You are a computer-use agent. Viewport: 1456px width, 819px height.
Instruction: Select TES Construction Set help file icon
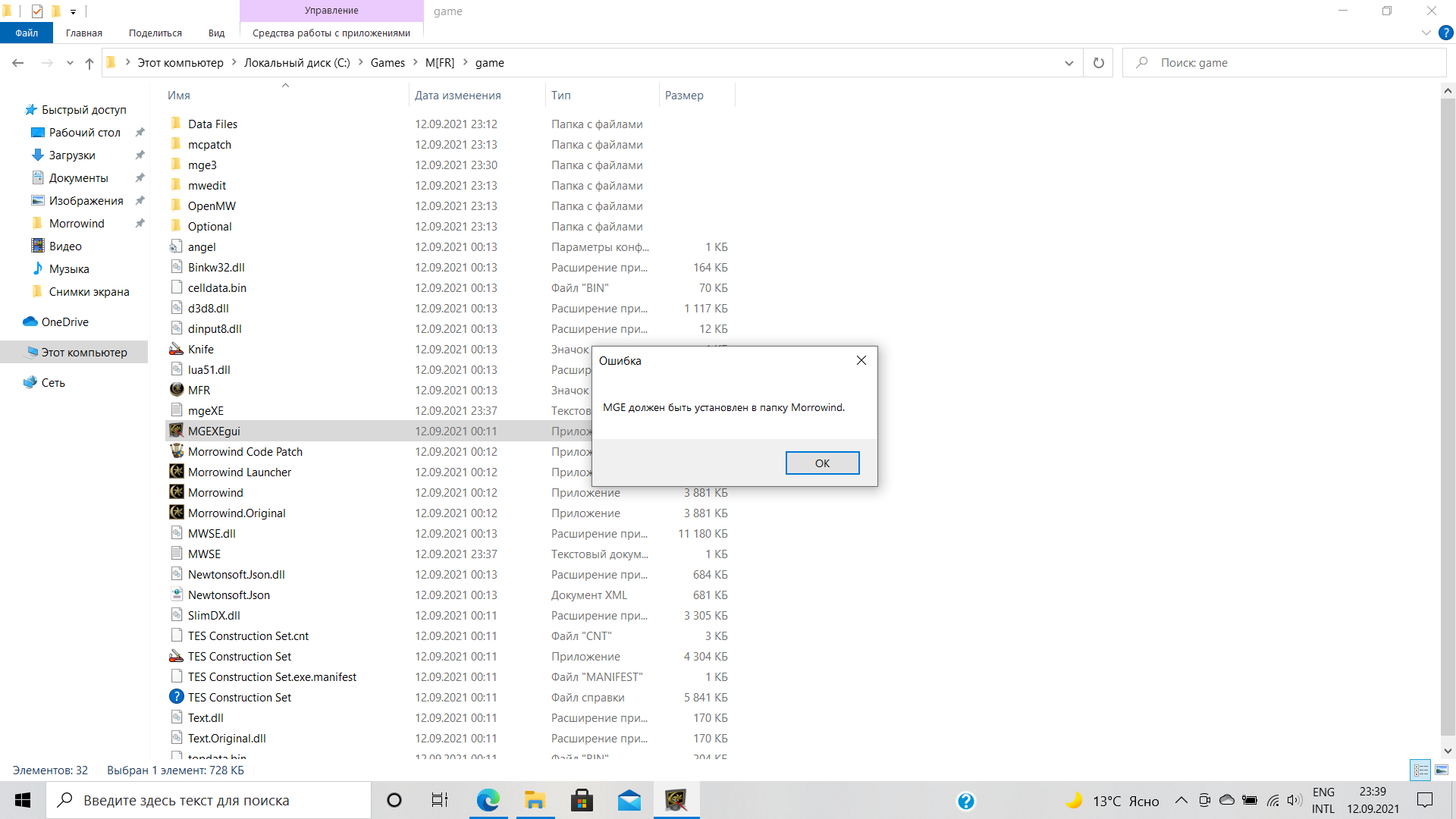pyautogui.click(x=177, y=697)
